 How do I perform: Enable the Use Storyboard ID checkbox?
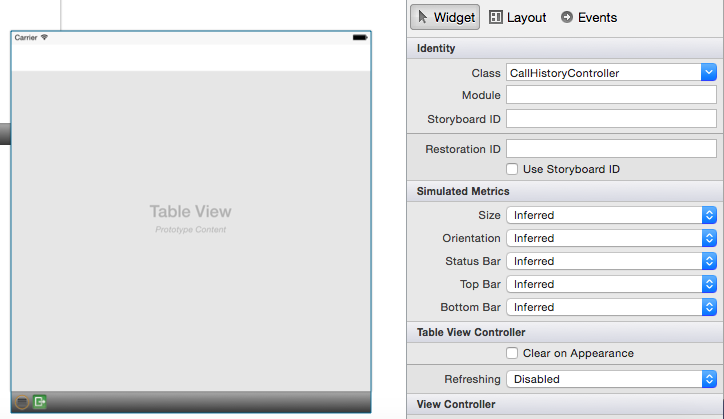point(513,169)
